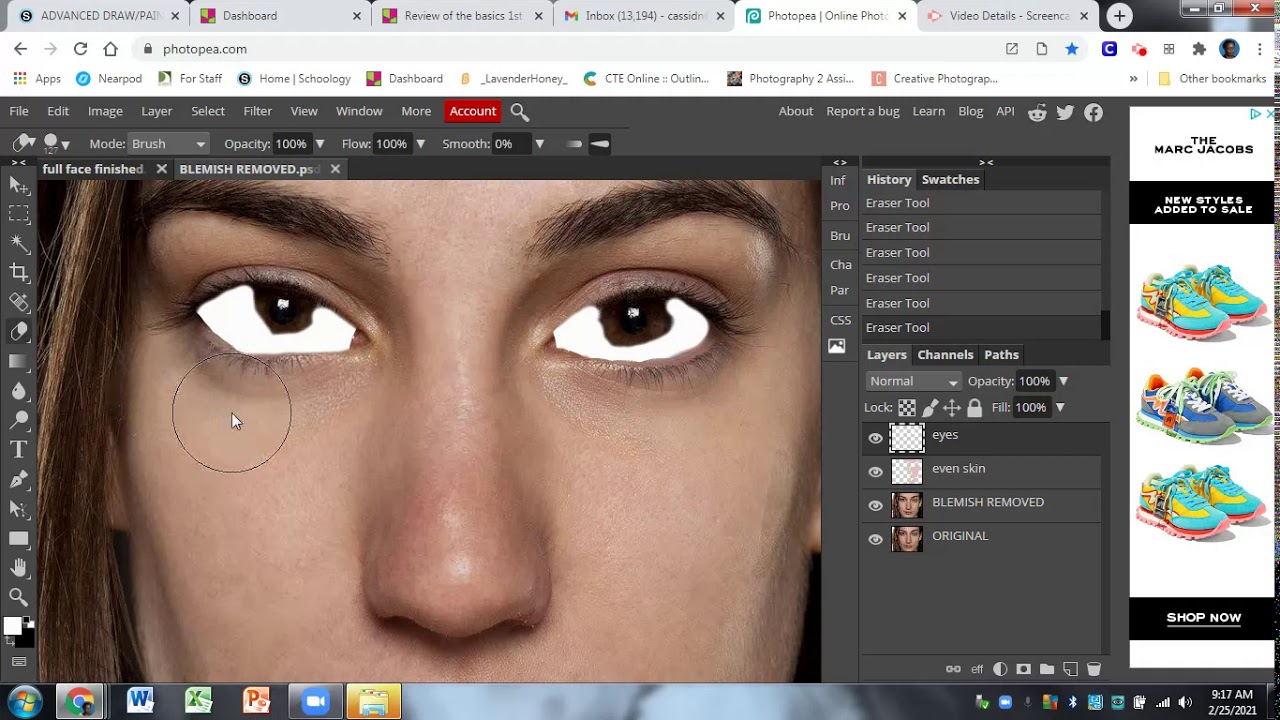
Task: Hide the even skin layer
Action: coord(876,472)
